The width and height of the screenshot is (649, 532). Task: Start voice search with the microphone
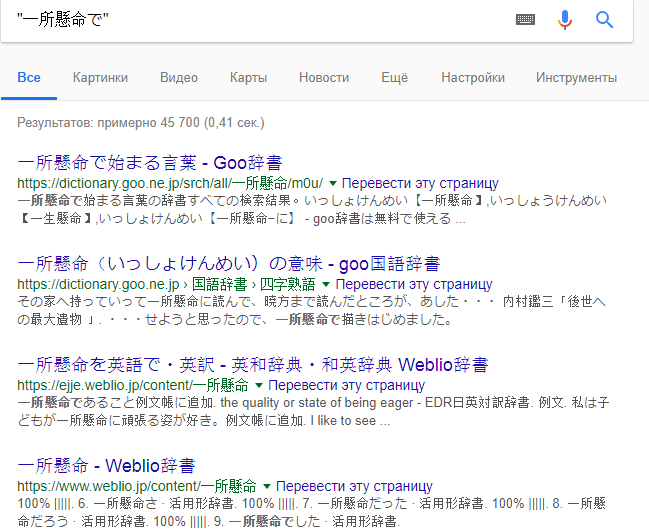coord(565,19)
